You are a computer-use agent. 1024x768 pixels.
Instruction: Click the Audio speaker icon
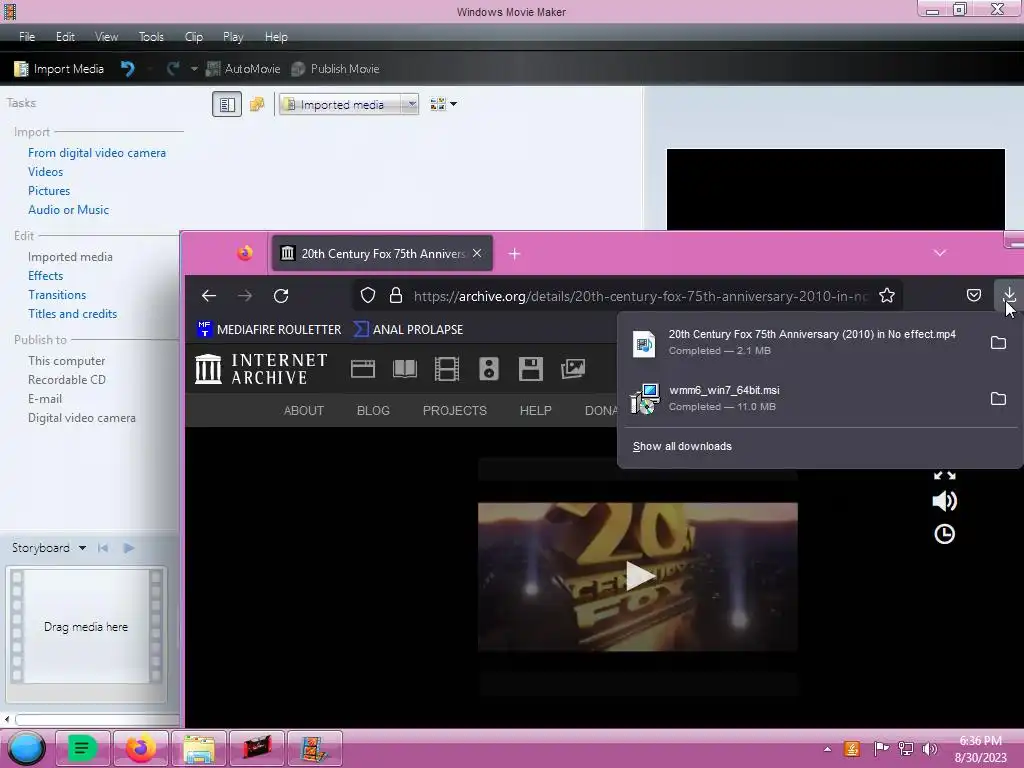pyautogui.click(x=488, y=369)
